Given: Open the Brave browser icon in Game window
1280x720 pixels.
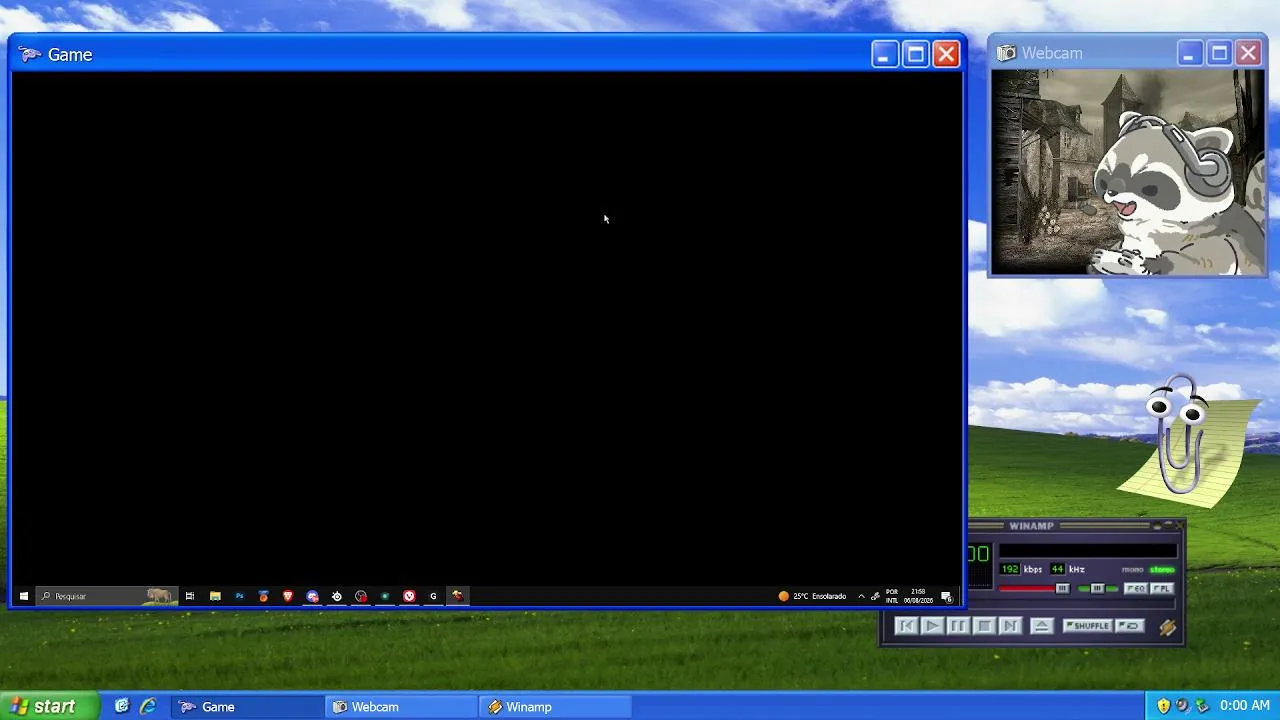Looking at the screenshot, I should pos(288,596).
